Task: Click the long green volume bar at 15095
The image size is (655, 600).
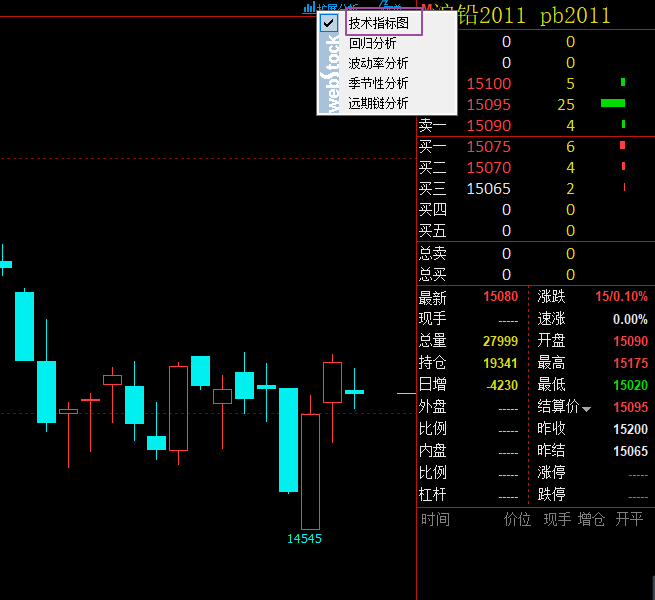Action: coord(612,103)
